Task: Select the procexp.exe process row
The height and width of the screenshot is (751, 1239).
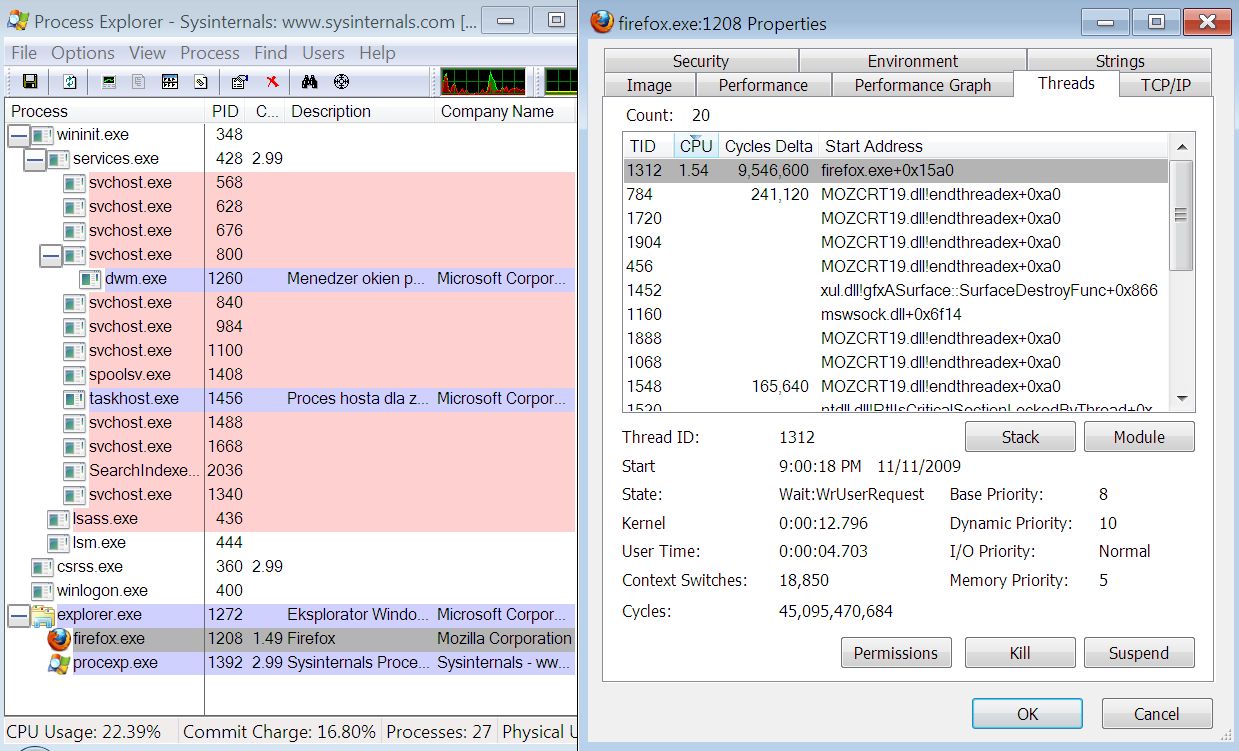Action: 290,662
